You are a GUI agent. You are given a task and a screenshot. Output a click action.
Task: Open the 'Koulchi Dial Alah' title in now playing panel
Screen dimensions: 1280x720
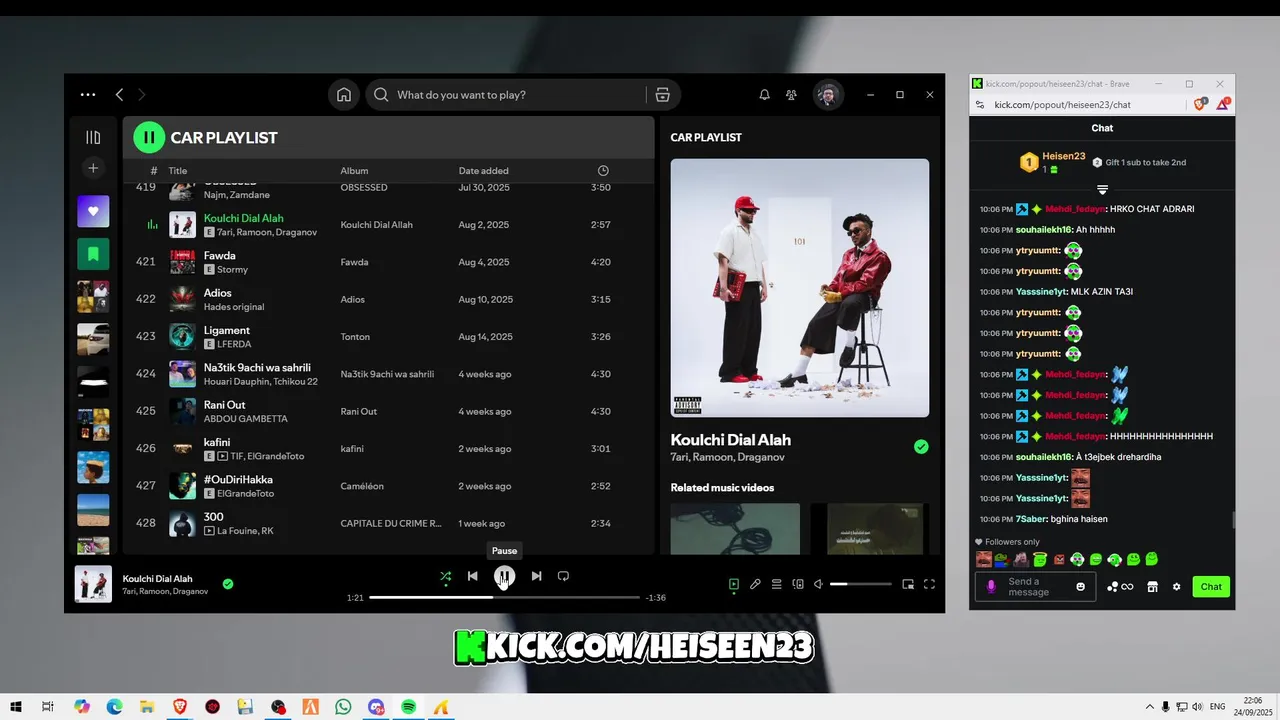coord(730,440)
